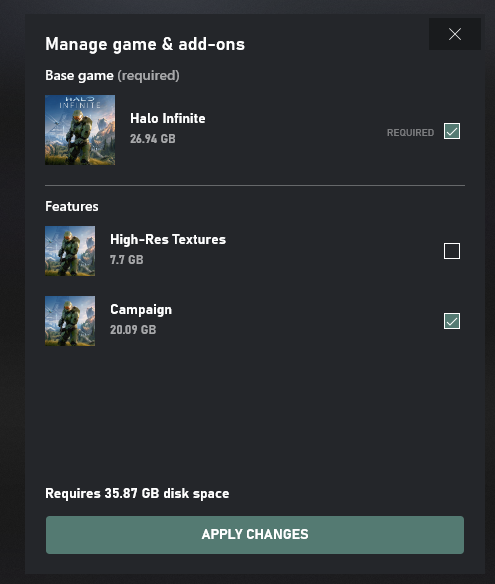Image resolution: width=495 pixels, height=584 pixels.
Task: Uncheck the Campaign feature checkbox
Action: (452, 321)
